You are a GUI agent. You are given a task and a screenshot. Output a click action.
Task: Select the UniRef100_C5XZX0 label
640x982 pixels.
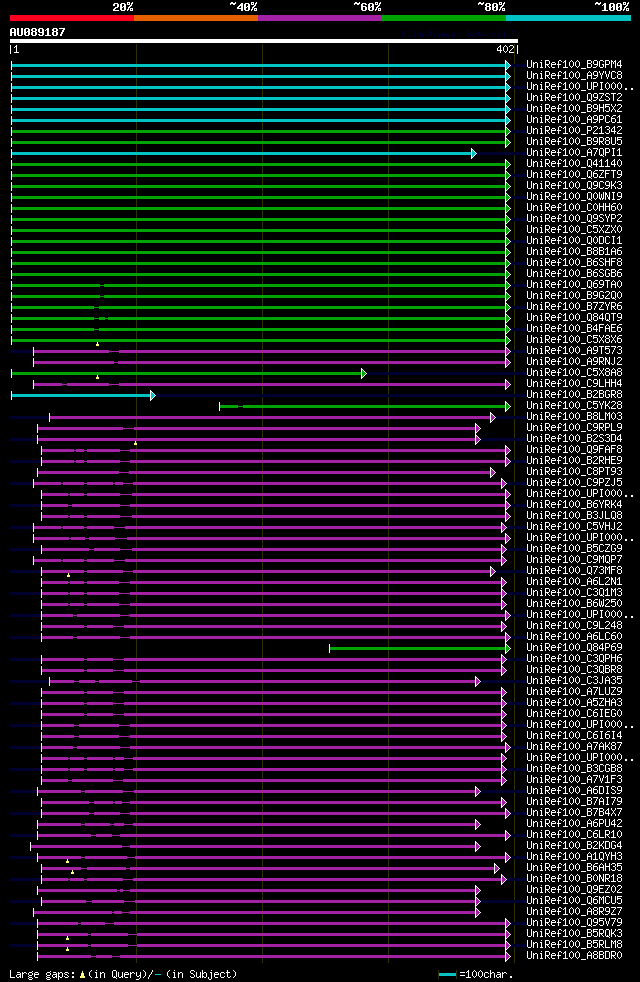coord(574,230)
